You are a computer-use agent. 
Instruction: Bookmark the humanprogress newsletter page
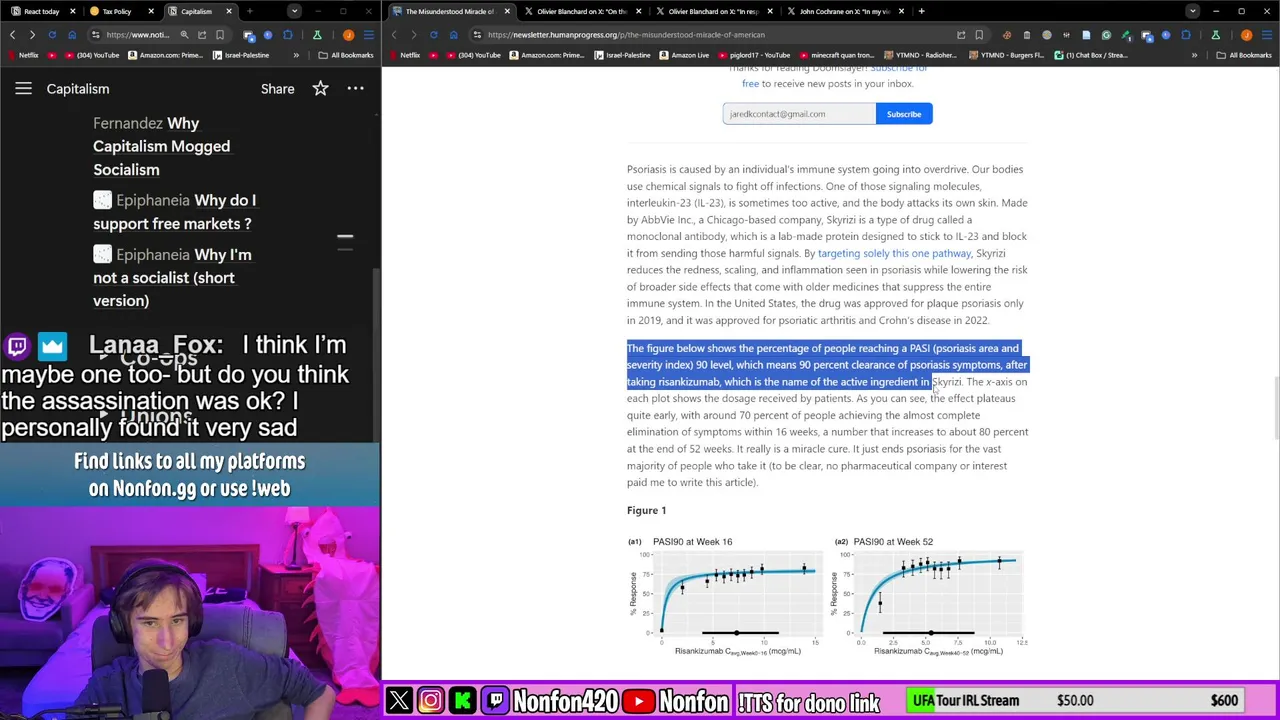(x=979, y=35)
